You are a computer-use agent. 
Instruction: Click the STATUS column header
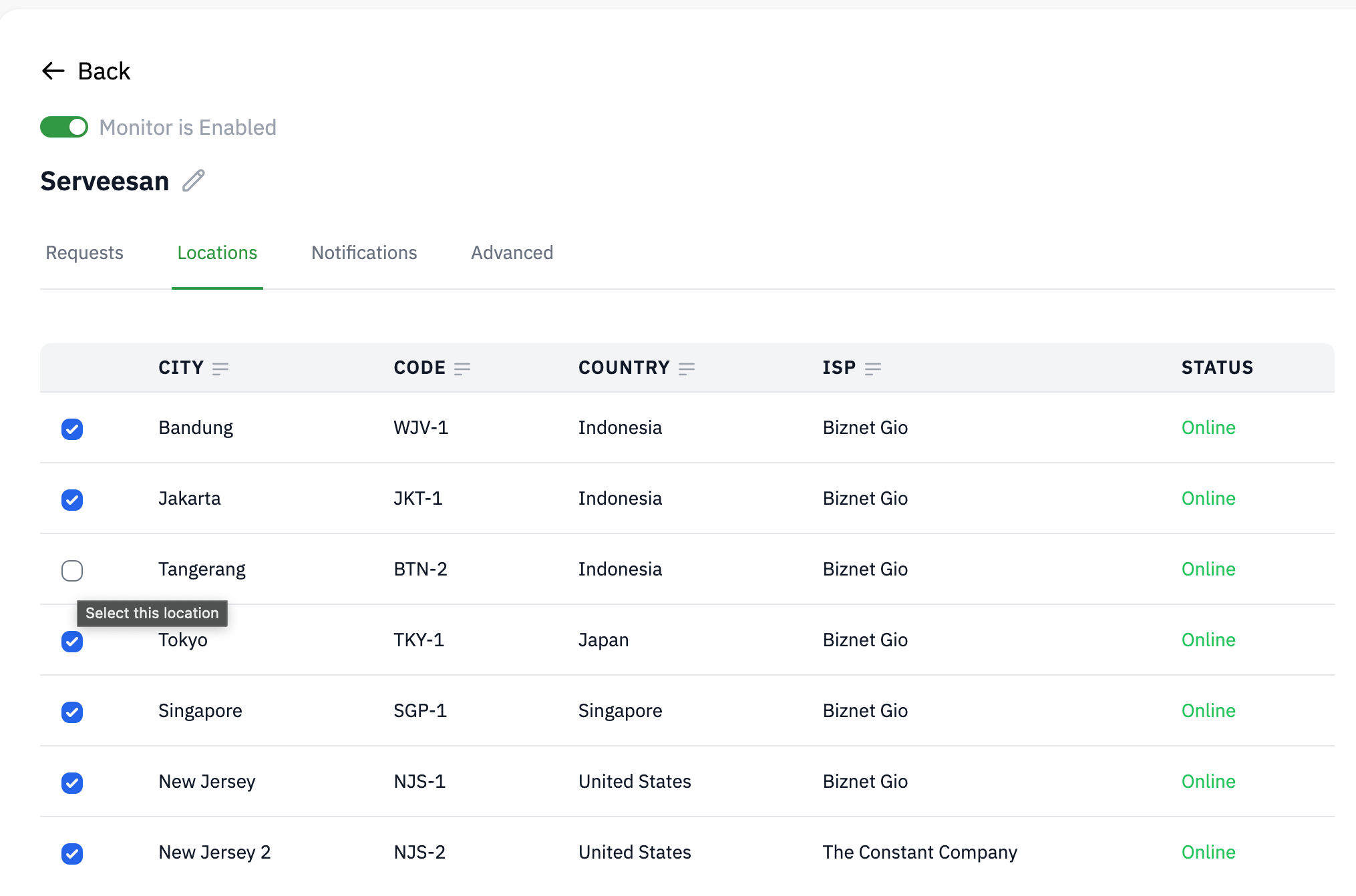click(x=1217, y=368)
